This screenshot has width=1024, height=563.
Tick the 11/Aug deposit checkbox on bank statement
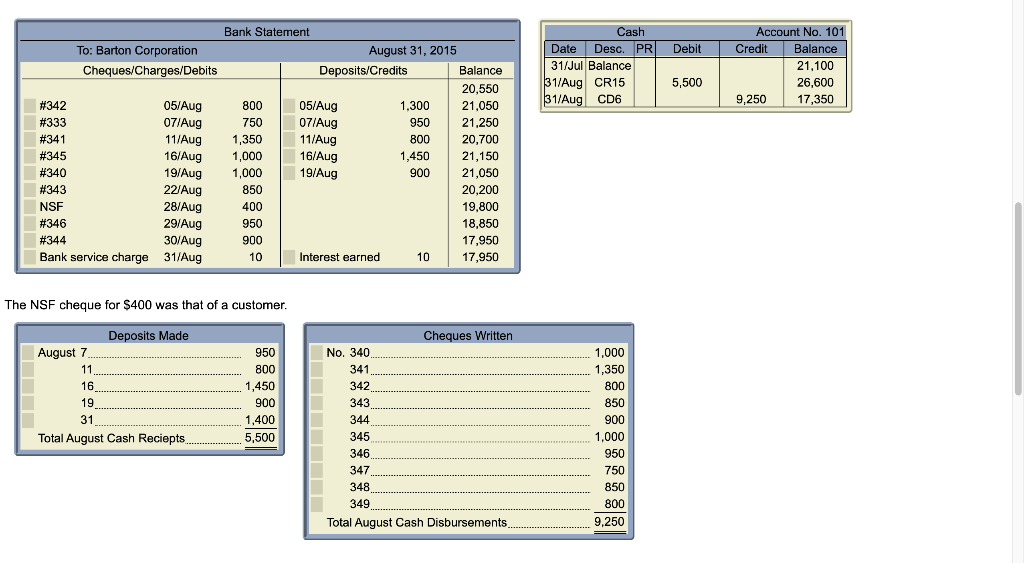289,140
